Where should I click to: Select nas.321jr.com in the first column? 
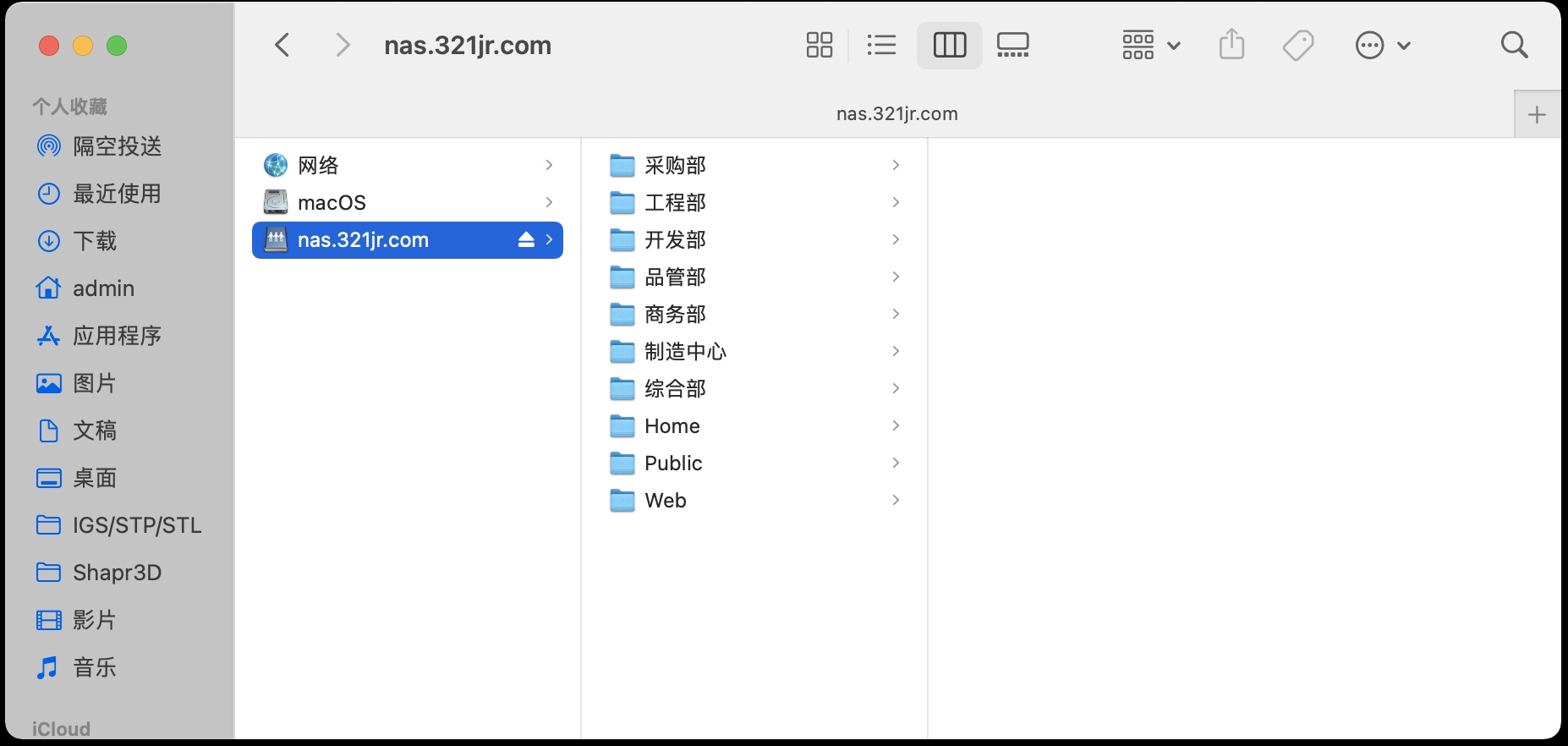point(408,240)
